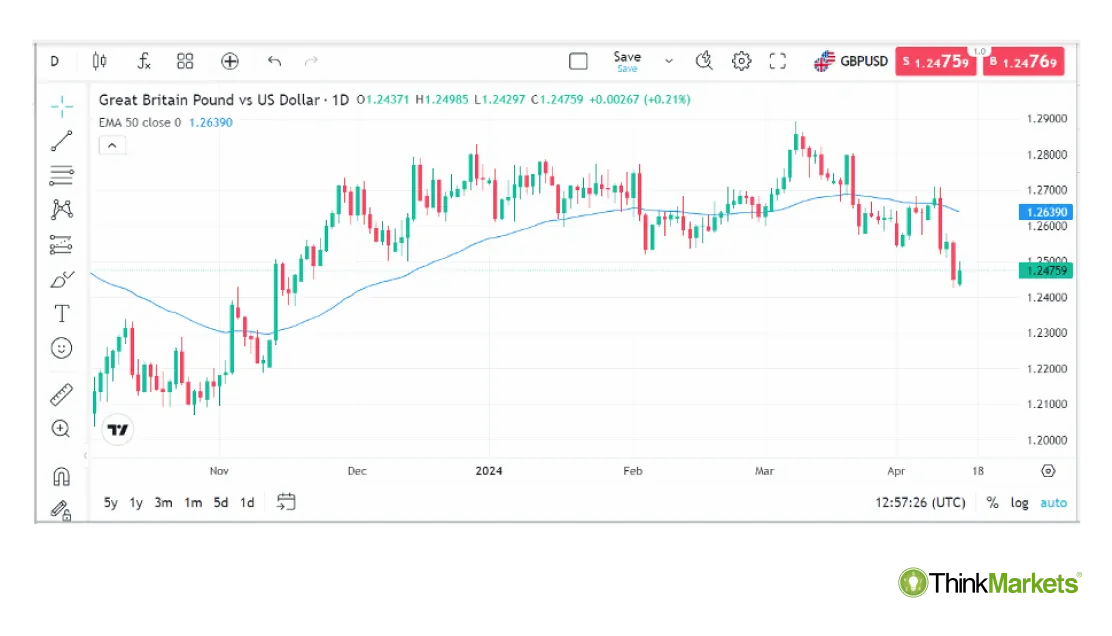Screen dimensions: 1112x636
Task: Click the Sell 1.24759 button
Action: (936, 61)
